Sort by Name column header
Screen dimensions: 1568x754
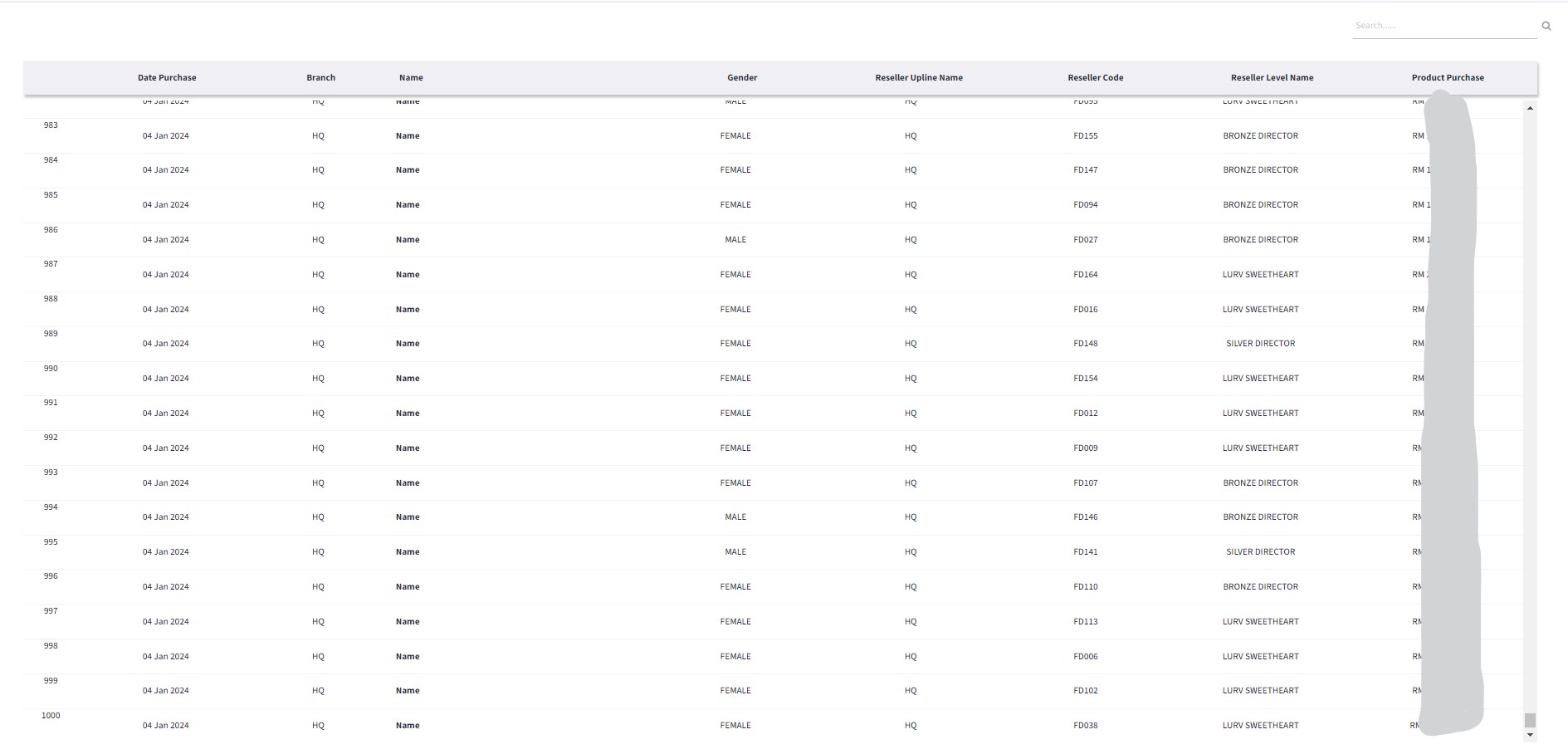[411, 77]
